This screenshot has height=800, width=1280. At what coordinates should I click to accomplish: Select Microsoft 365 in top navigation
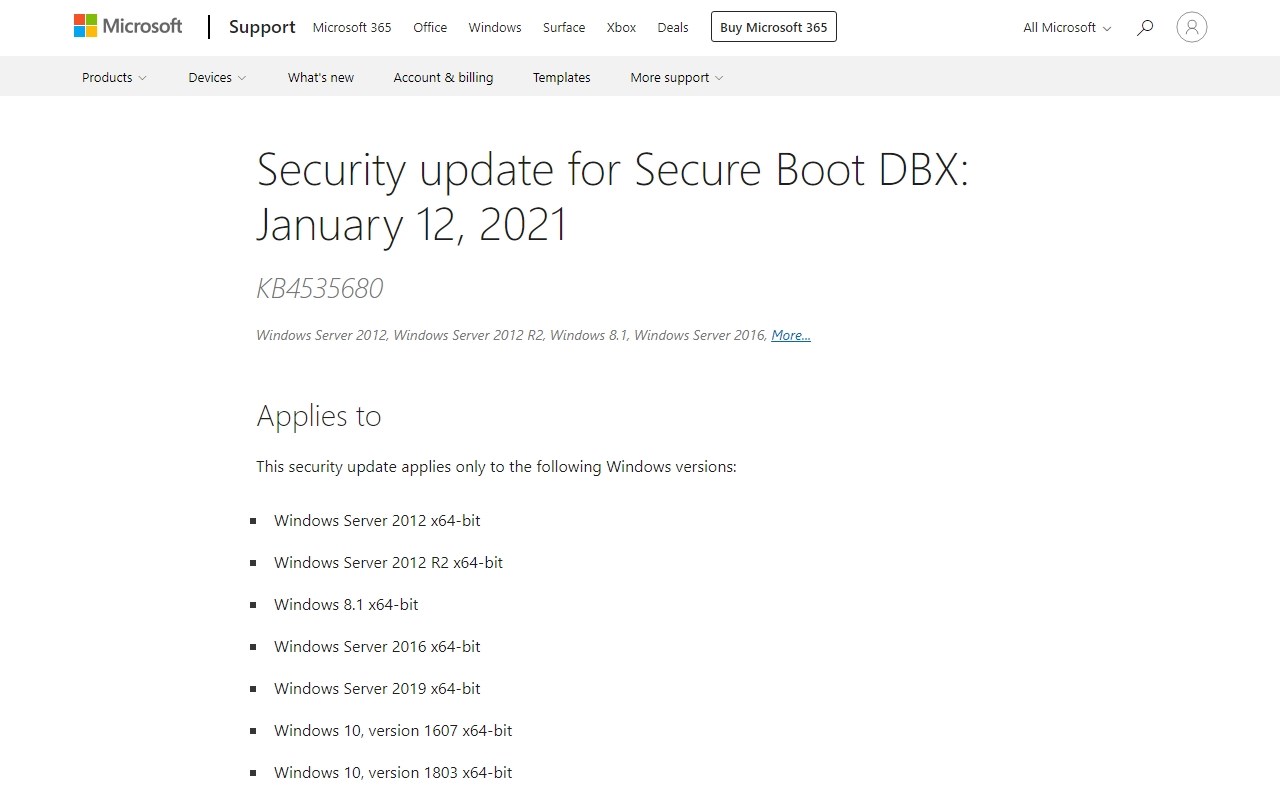click(x=352, y=27)
